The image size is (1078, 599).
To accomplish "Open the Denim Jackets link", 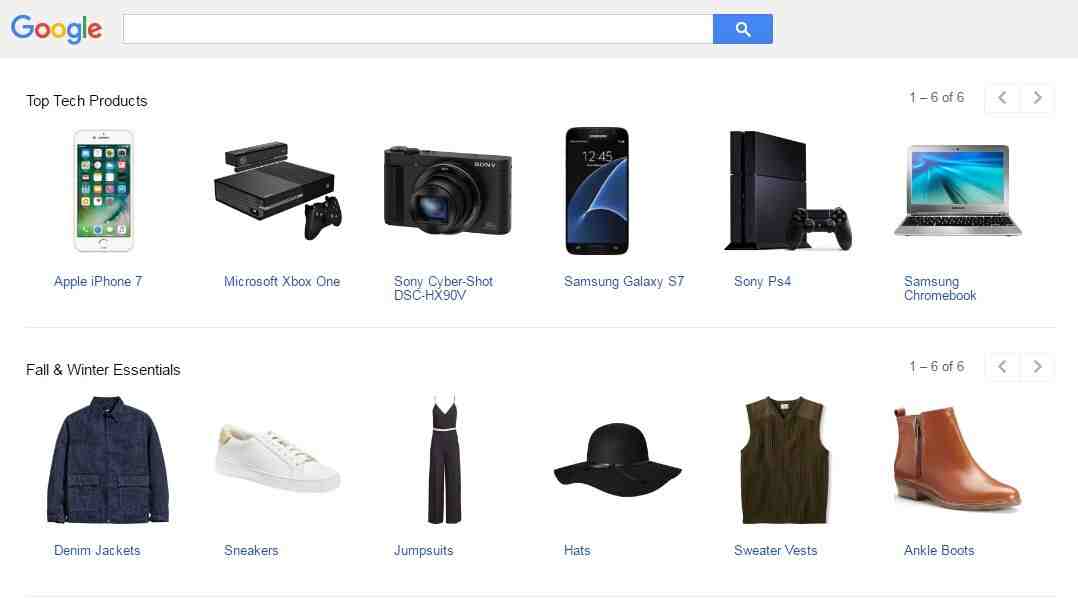I will [x=97, y=550].
